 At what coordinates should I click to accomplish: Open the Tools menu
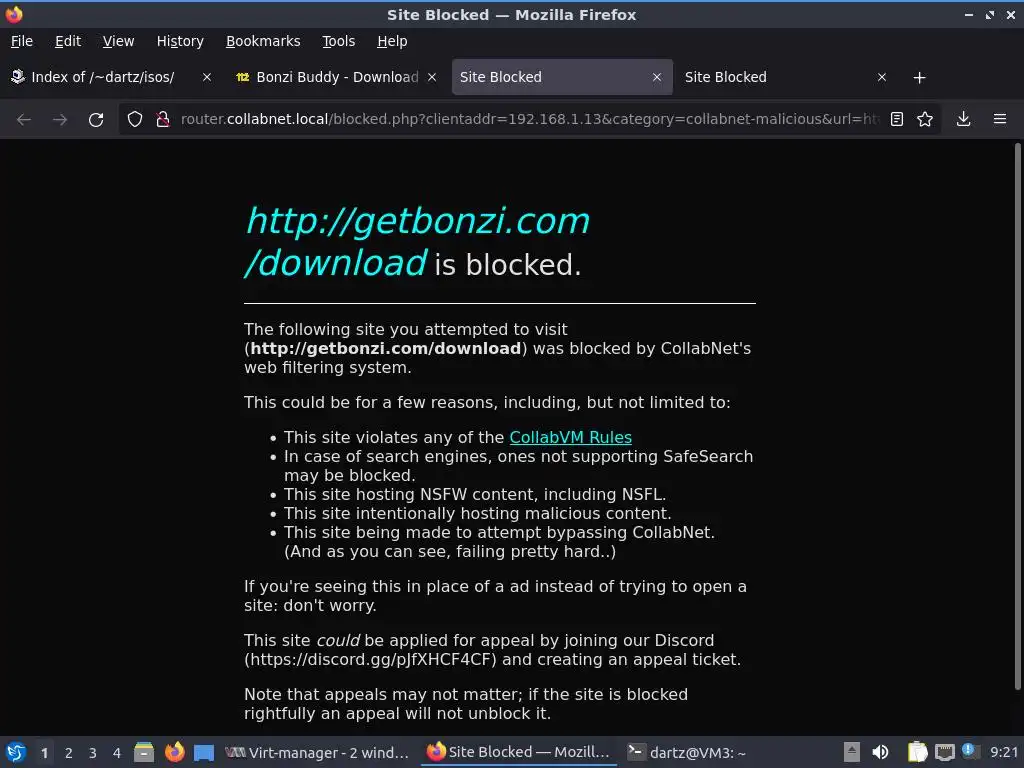[339, 41]
